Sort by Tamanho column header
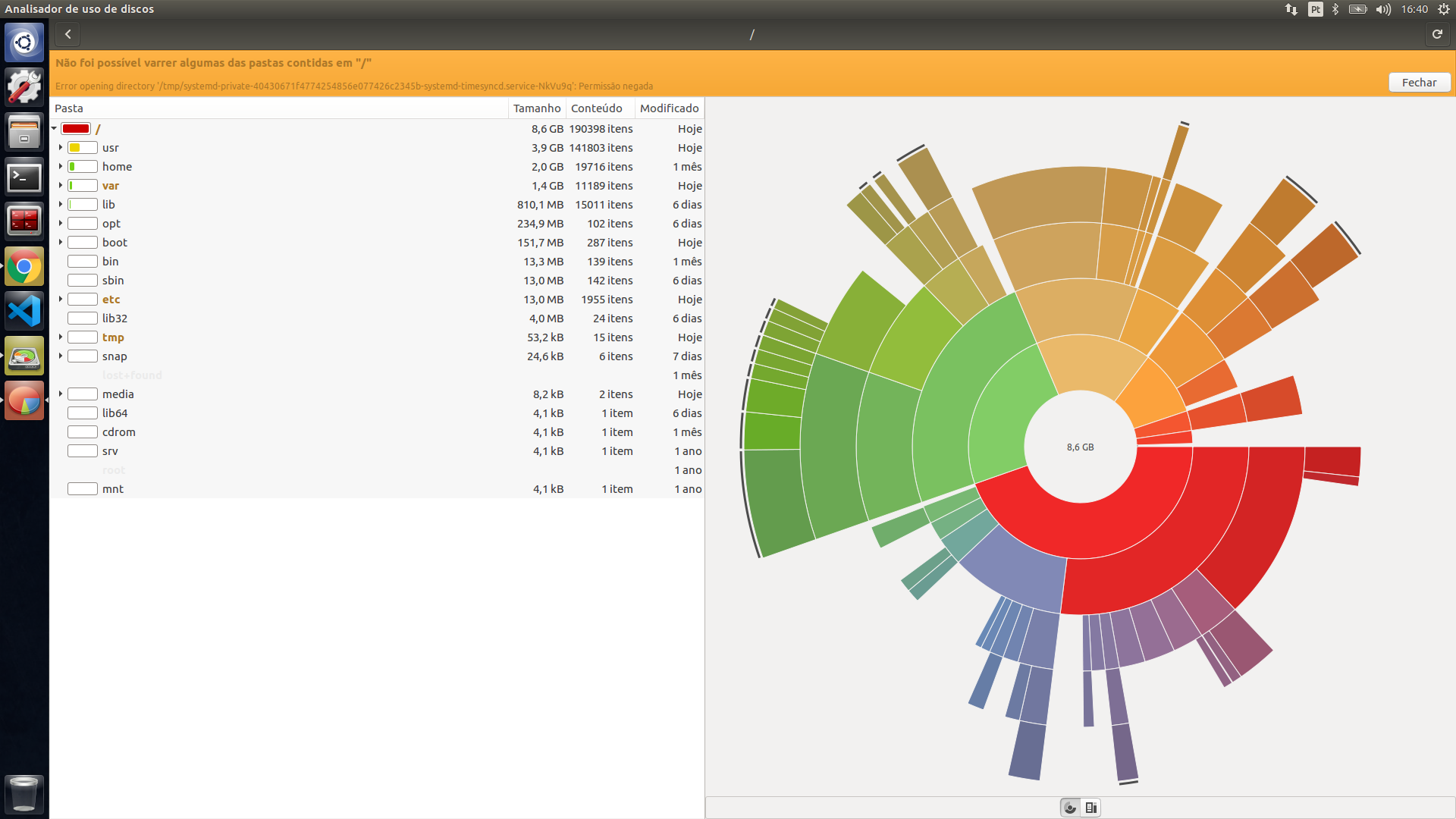1456x819 pixels. tap(536, 108)
